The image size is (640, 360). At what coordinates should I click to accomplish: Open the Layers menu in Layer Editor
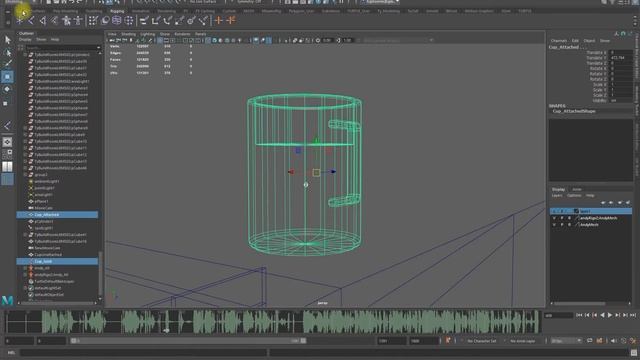(x=557, y=196)
